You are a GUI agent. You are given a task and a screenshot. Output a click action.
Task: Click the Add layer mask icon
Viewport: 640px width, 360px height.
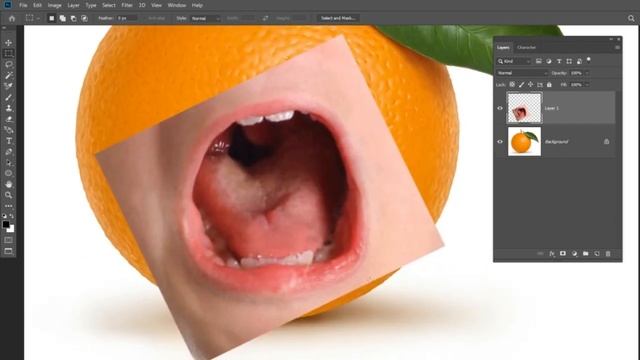point(563,253)
